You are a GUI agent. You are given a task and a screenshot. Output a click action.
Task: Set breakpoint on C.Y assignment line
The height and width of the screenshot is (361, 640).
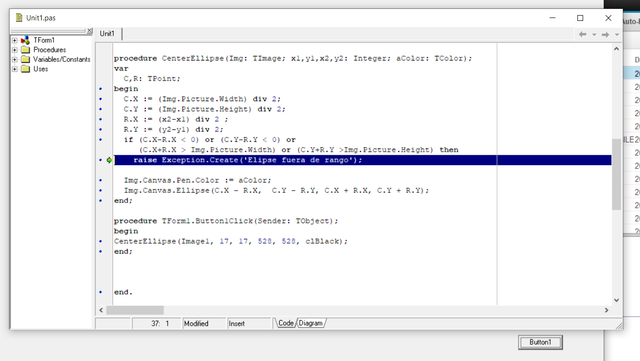pos(101,109)
